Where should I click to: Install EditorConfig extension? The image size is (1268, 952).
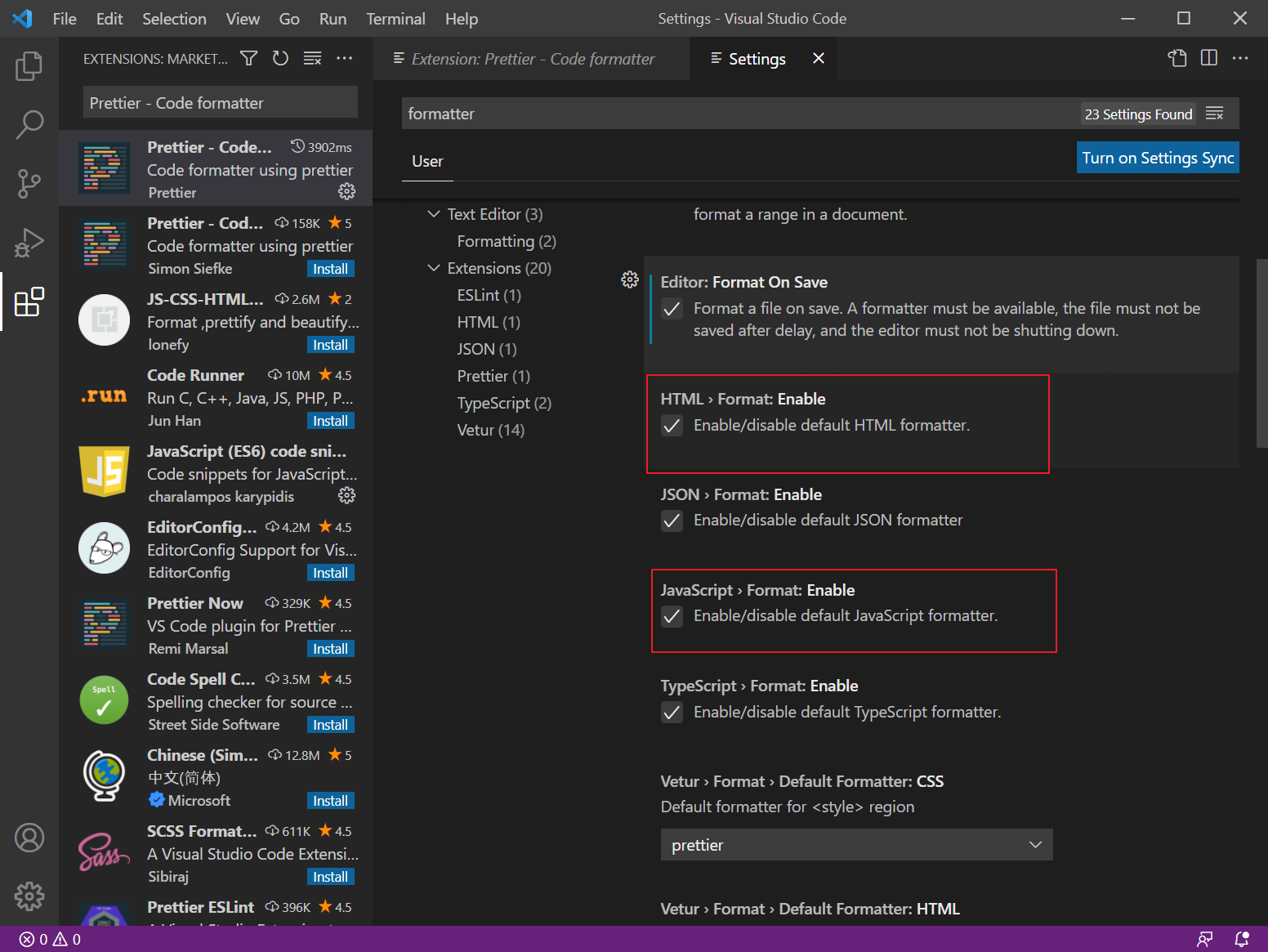(x=330, y=573)
